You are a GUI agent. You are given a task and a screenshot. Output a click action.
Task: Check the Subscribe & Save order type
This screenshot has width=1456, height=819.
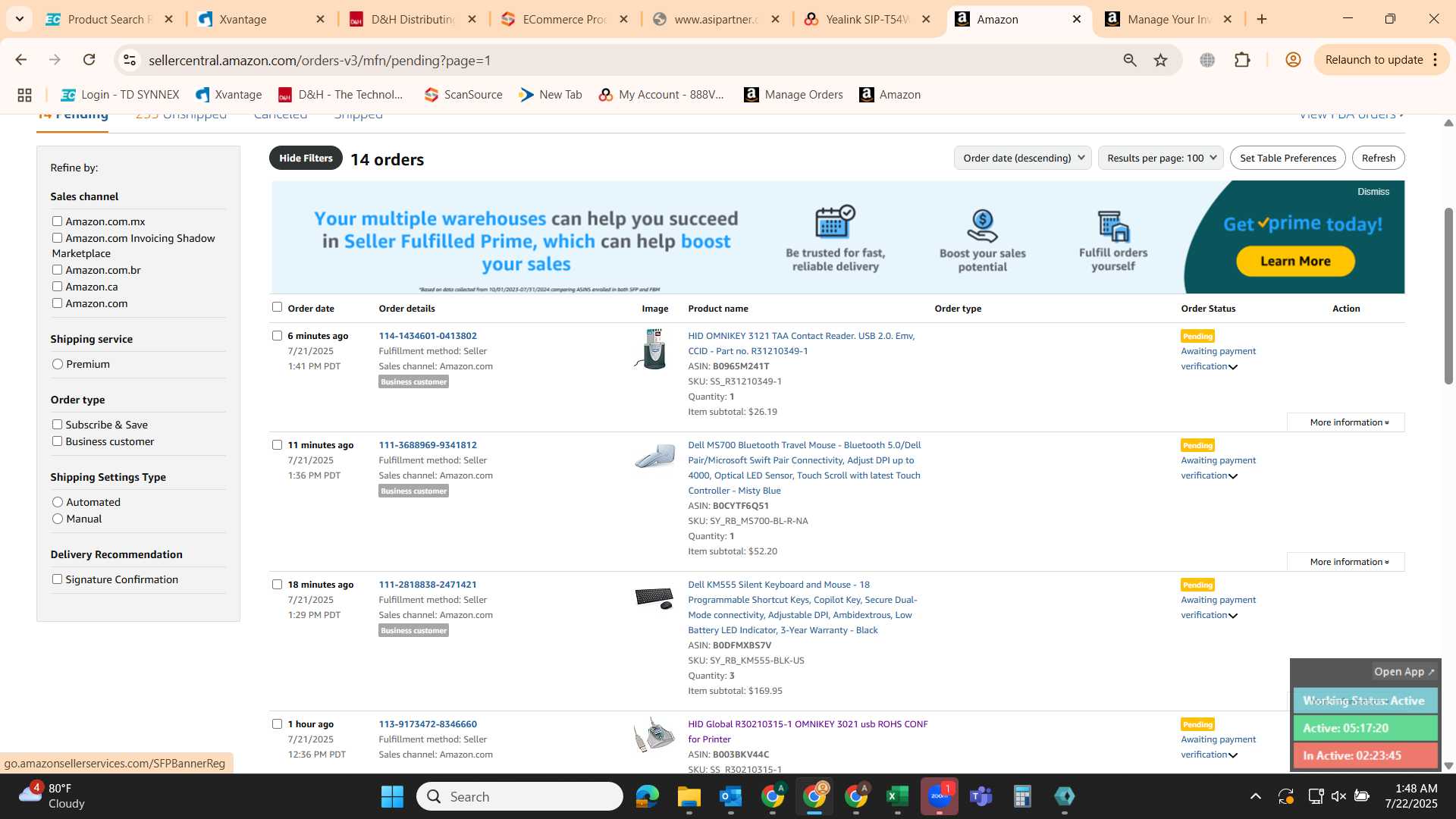coord(57,425)
